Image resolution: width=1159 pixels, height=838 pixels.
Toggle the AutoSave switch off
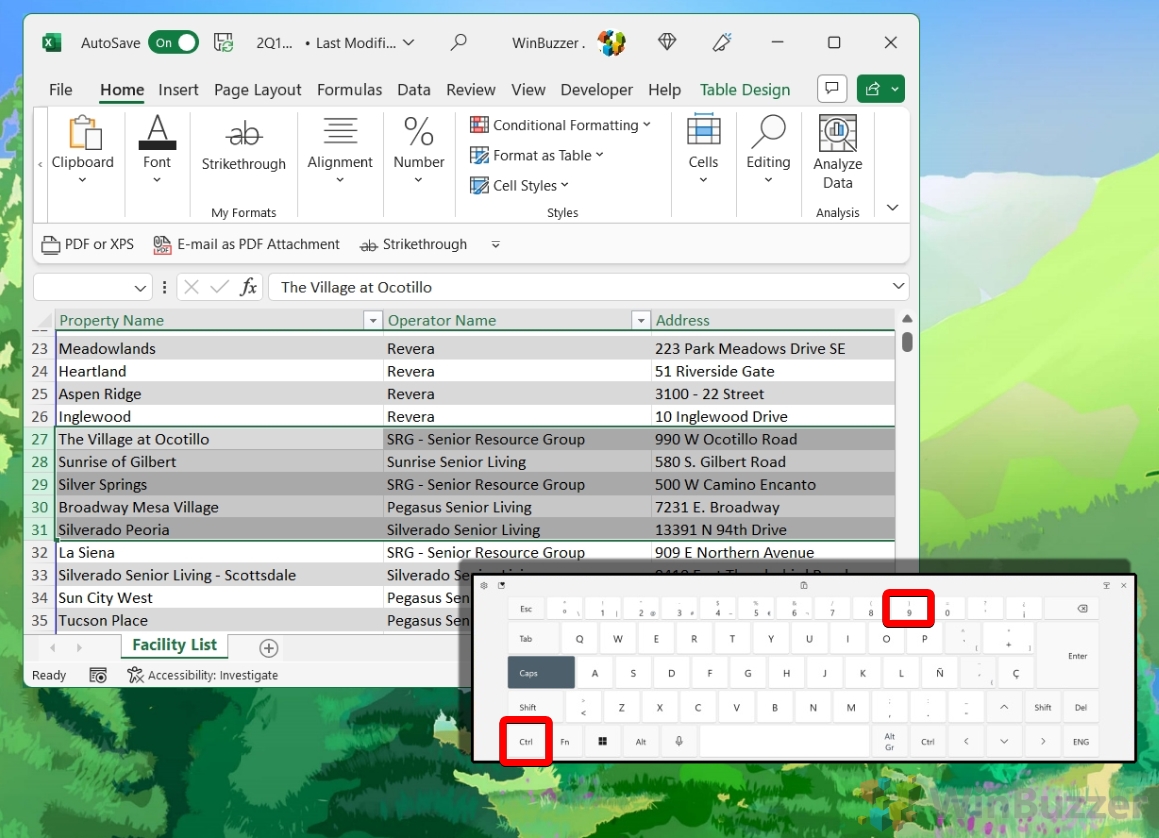(173, 43)
